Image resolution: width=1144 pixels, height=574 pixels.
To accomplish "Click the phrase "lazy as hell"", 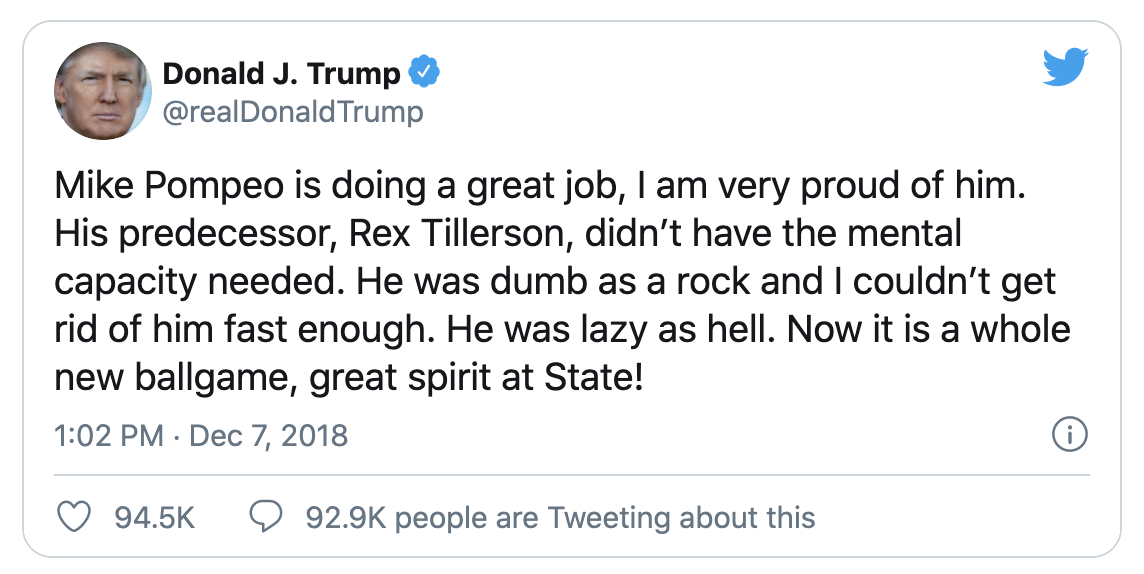I will tap(678, 330).
